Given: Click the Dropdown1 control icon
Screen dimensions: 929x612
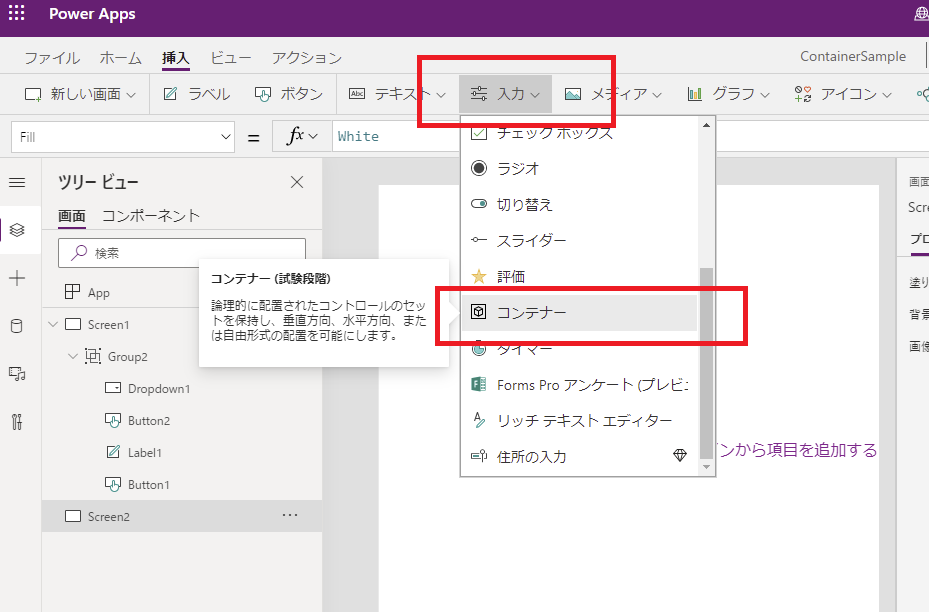Looking at the screenshot, I should pyautogui.click(x=113, y=388).
